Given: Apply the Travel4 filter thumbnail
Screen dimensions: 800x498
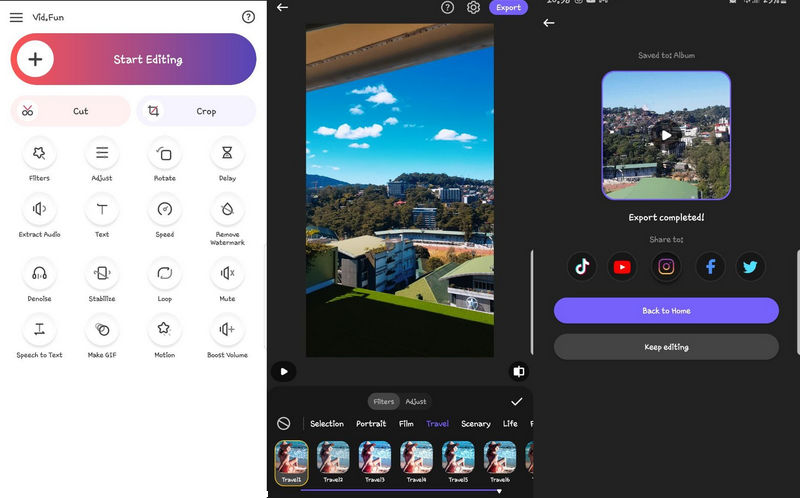Looking at the screenshot, I should 416,458.
